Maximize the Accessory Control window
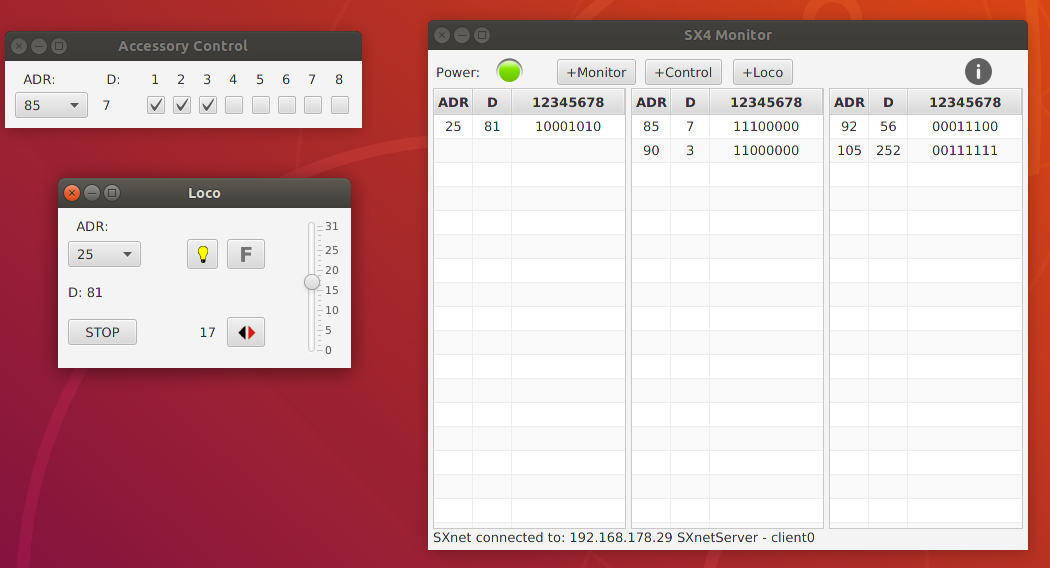This screenshot has height=568, width=1050. click(x=59, y=46)
